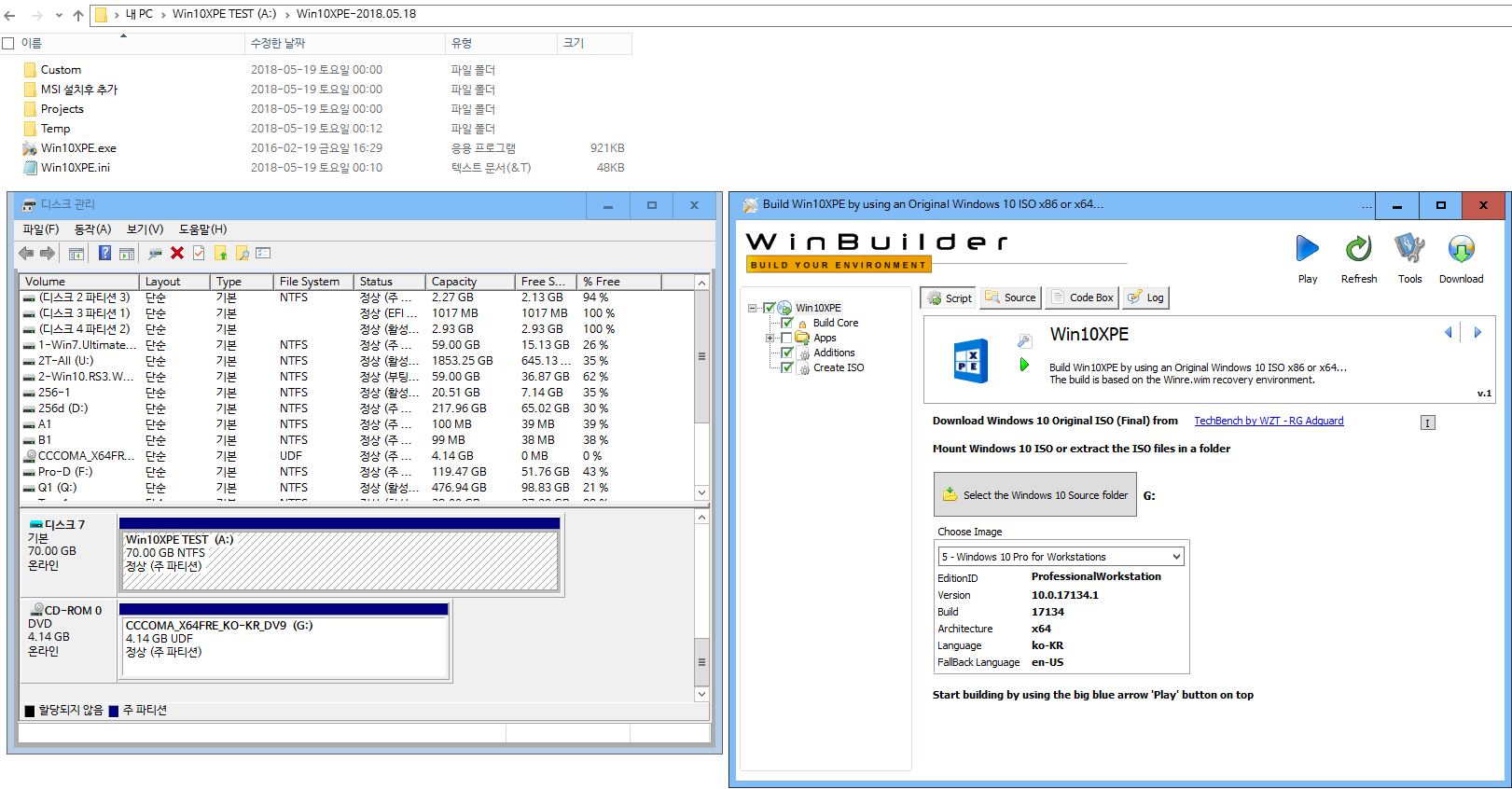The height and width of the screenshot is (789, 1512).
Task: Switch to the Source tab in WinBuilder
Action: [1010, 298]
